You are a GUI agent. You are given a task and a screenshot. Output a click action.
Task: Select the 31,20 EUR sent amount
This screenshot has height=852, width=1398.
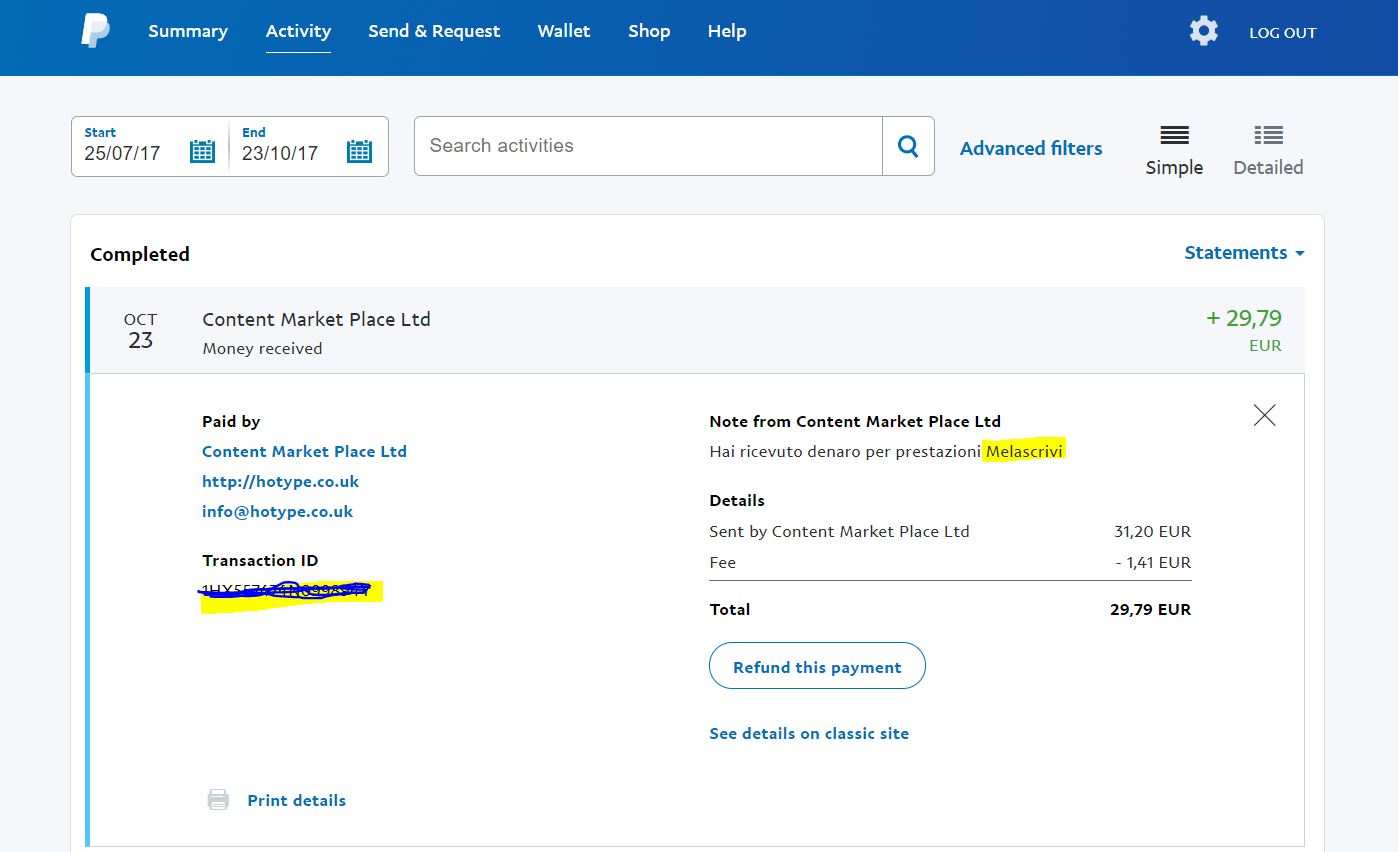tap(1152, 532)
